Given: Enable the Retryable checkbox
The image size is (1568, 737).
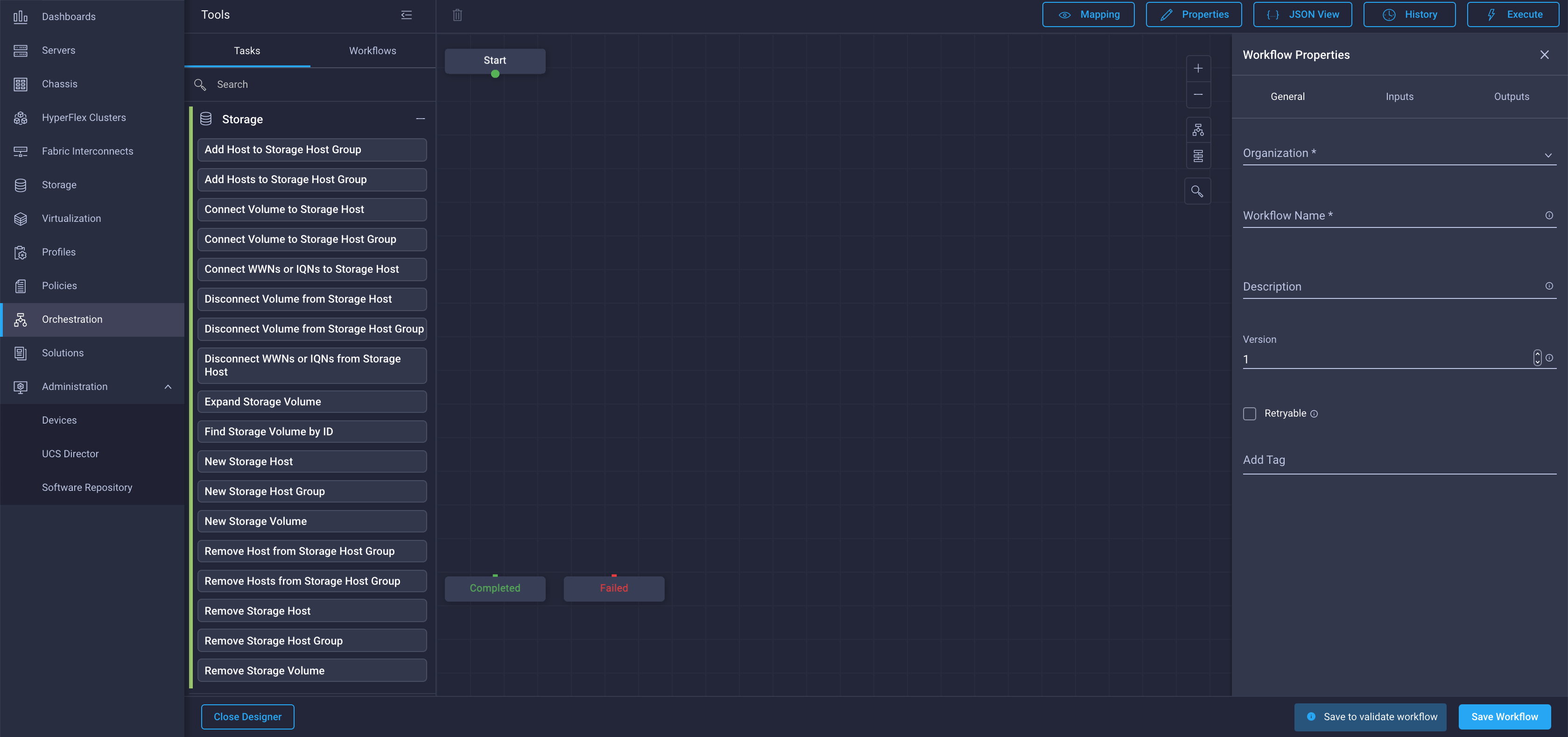Looking at the screenshot, I should (x=1249, y=414).
